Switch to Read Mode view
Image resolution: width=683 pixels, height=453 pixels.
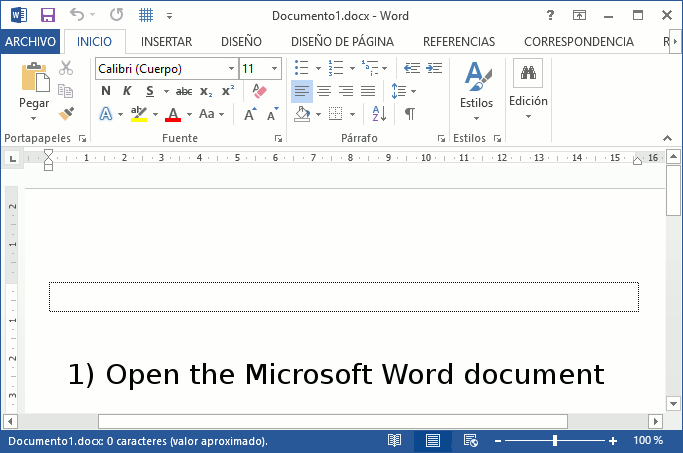[x=394, y=441]
